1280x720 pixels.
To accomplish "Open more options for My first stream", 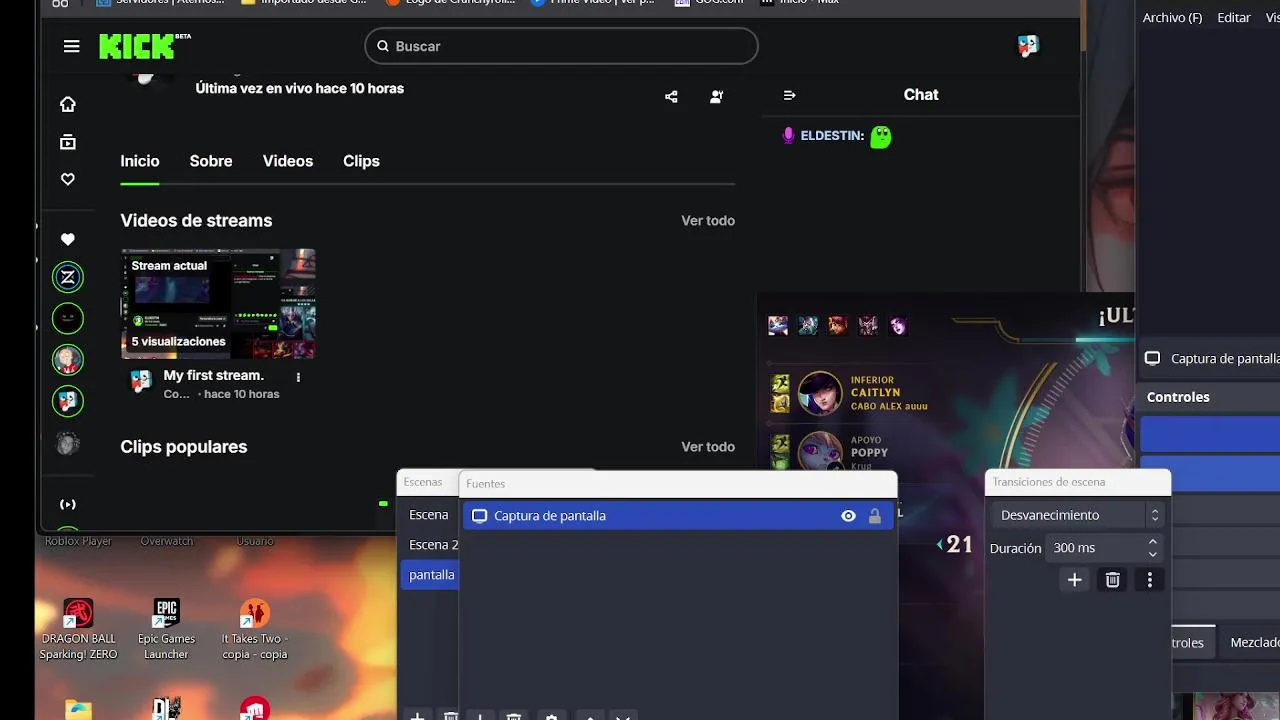I will (298, 377).
